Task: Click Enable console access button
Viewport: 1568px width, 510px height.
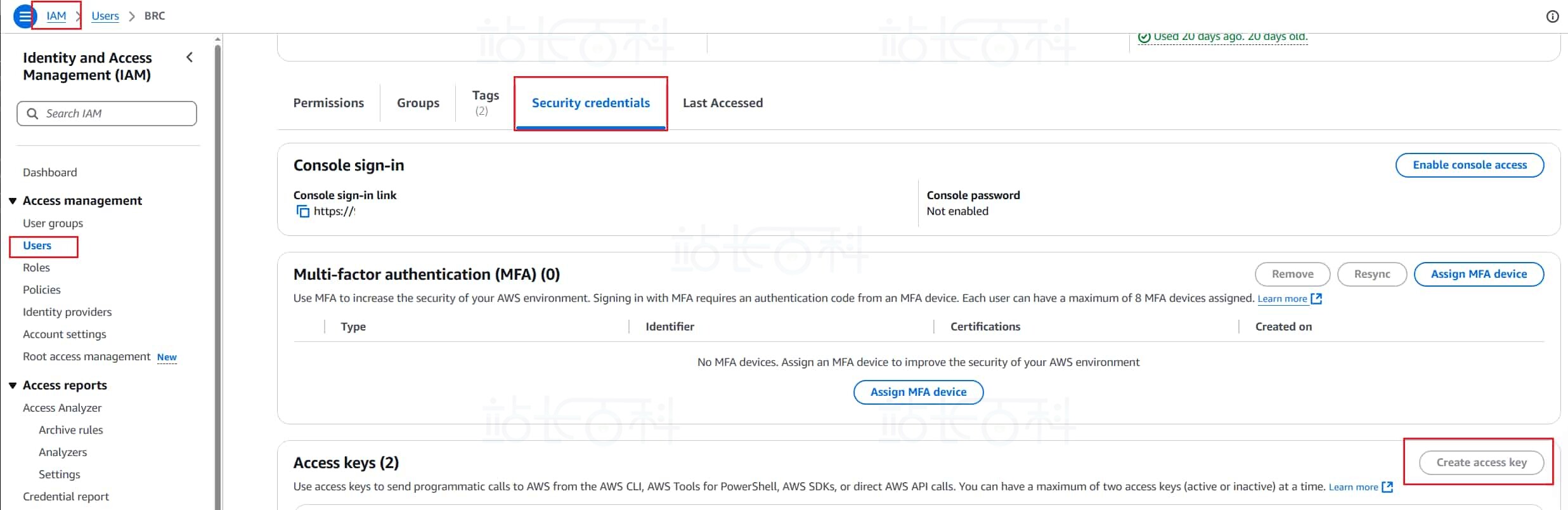Action: 1469,165
